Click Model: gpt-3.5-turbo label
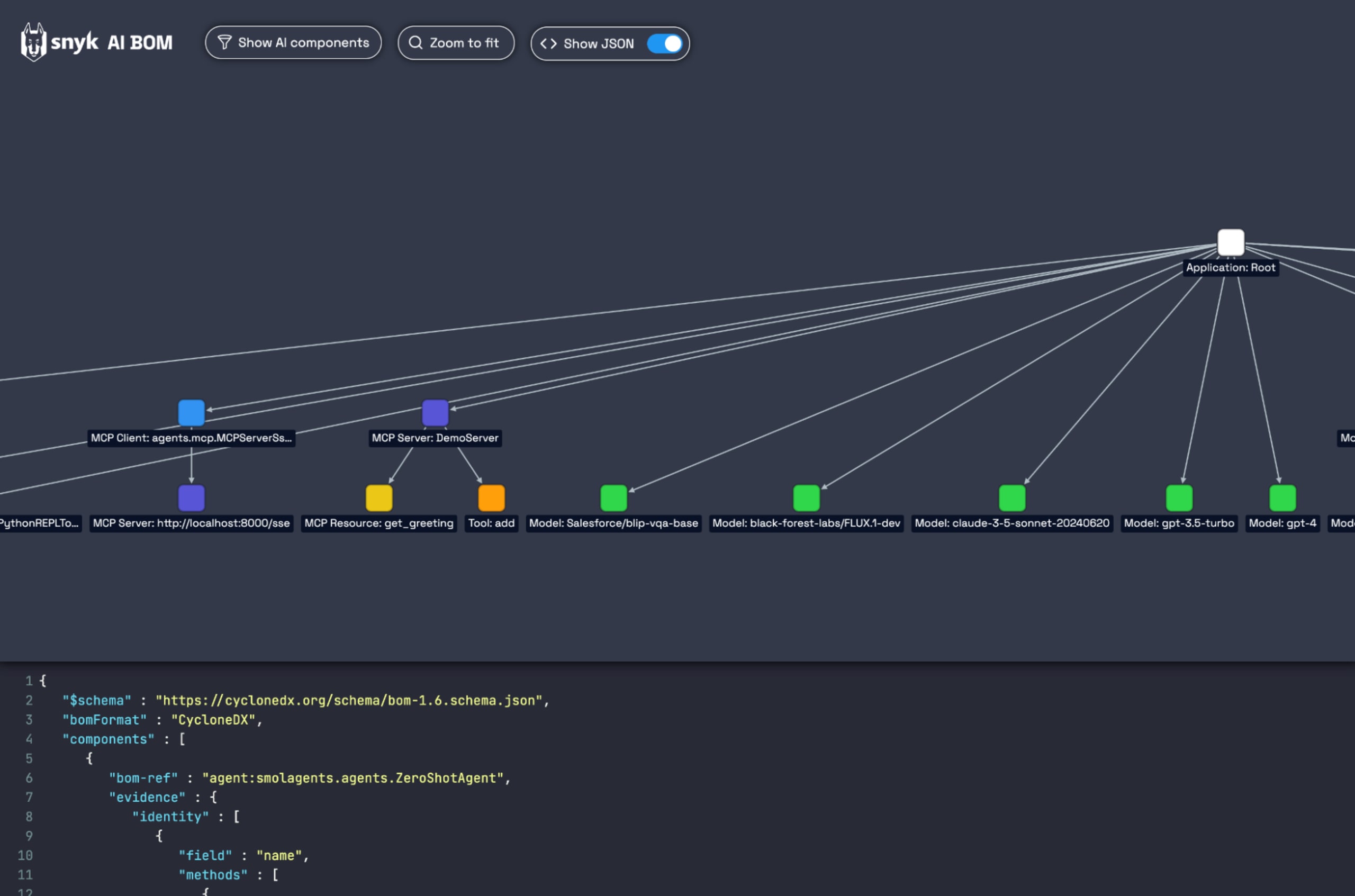Image resolution: width=1355 pixels, height=896 pixels. point(1179,523)
